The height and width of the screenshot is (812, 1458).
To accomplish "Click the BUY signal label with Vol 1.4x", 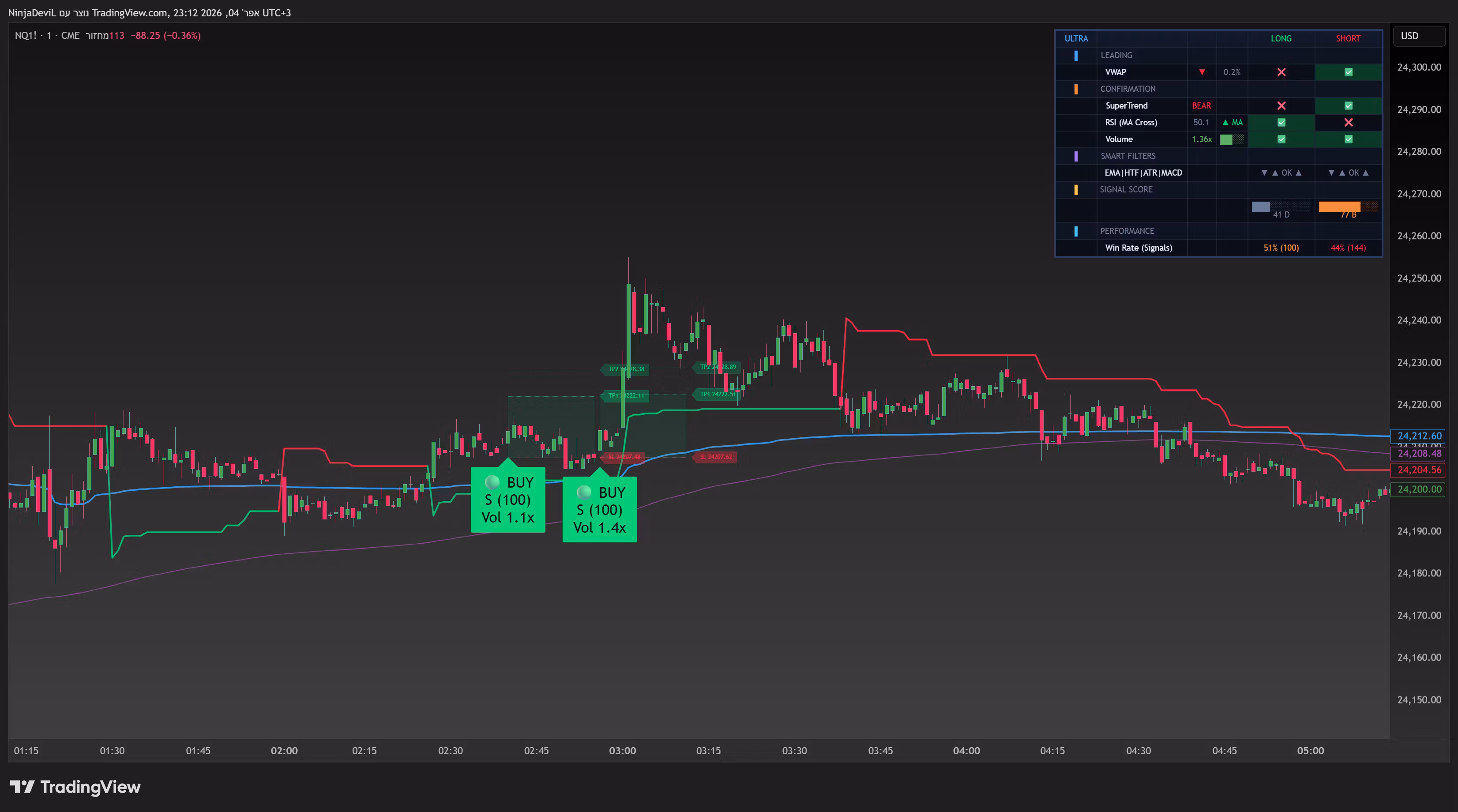I will point(599,509).
